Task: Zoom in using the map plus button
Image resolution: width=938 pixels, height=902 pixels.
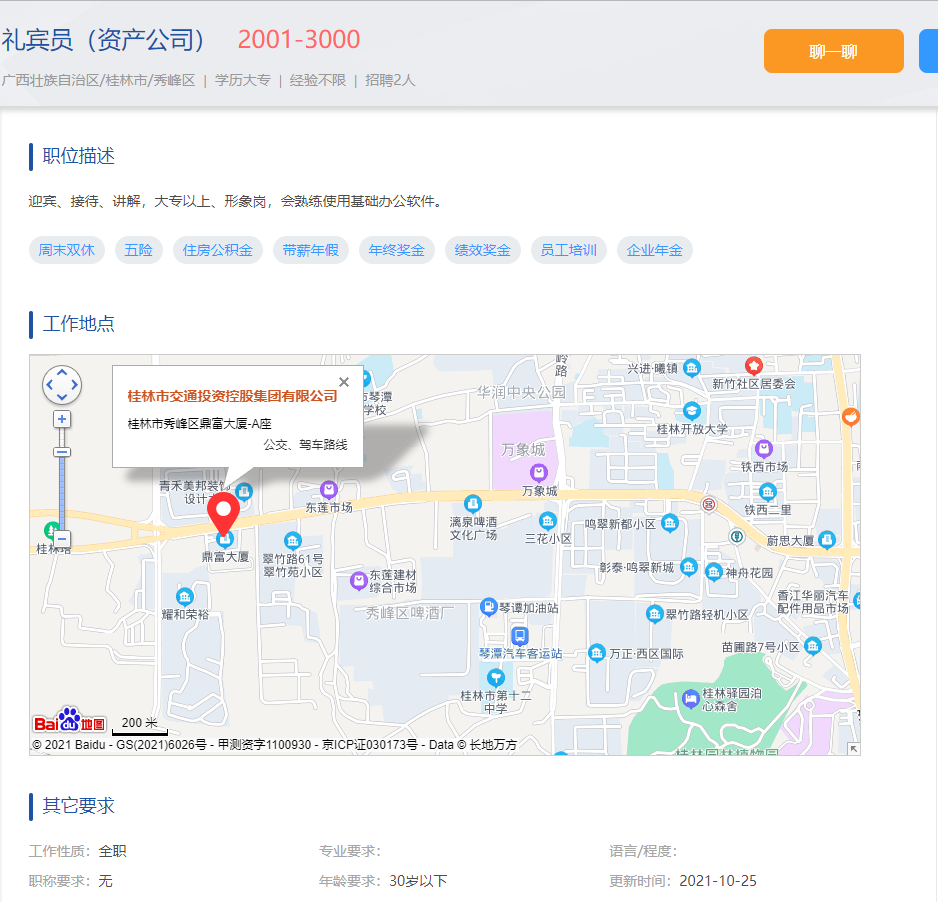Action: (x=62, y=419)
